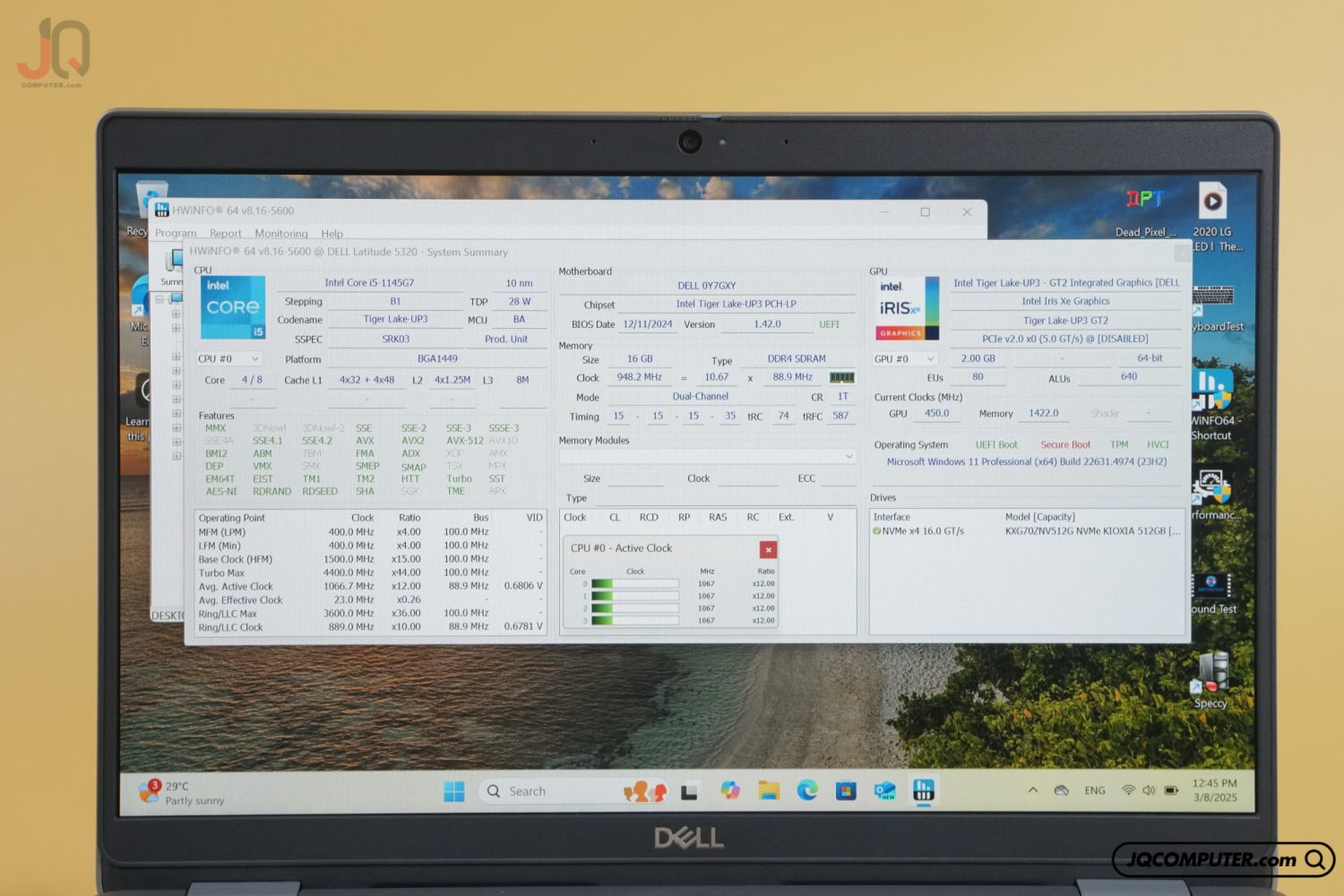Click the Intel Core i5-1145G7 name field
1344x896 pixels.
[x=369, y=283]
